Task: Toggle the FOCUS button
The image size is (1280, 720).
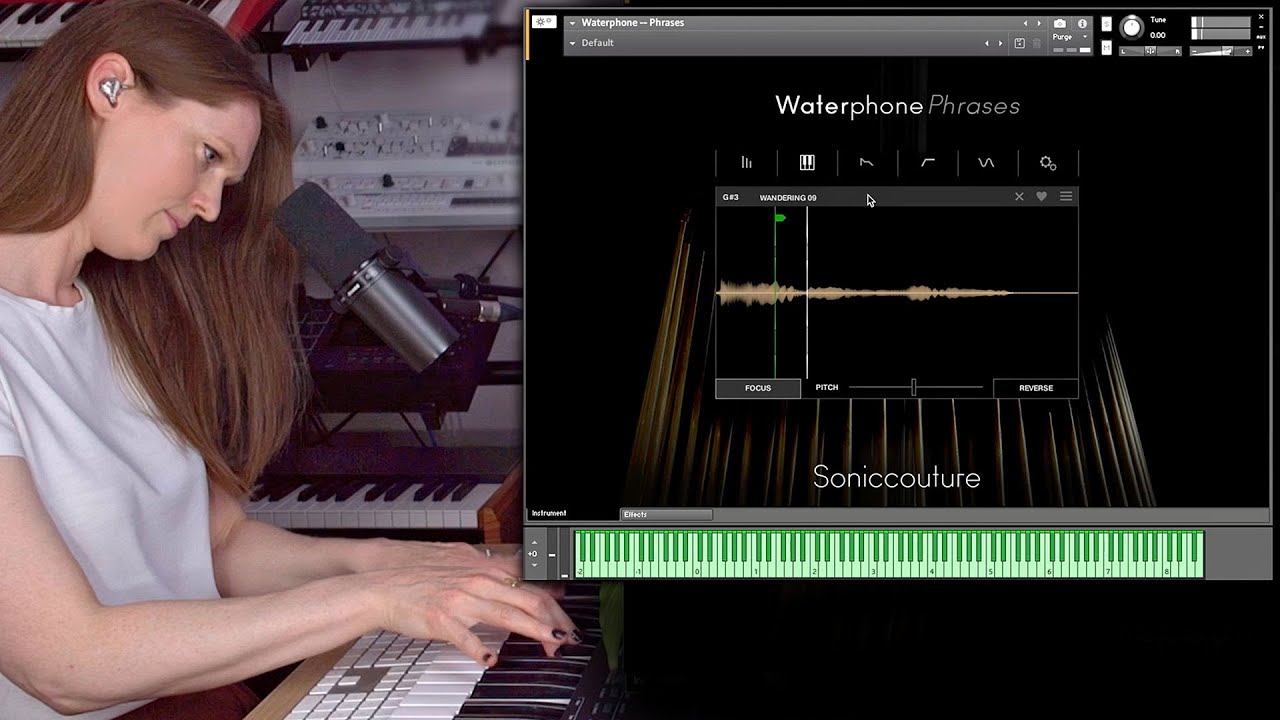Action: (758, 388)
